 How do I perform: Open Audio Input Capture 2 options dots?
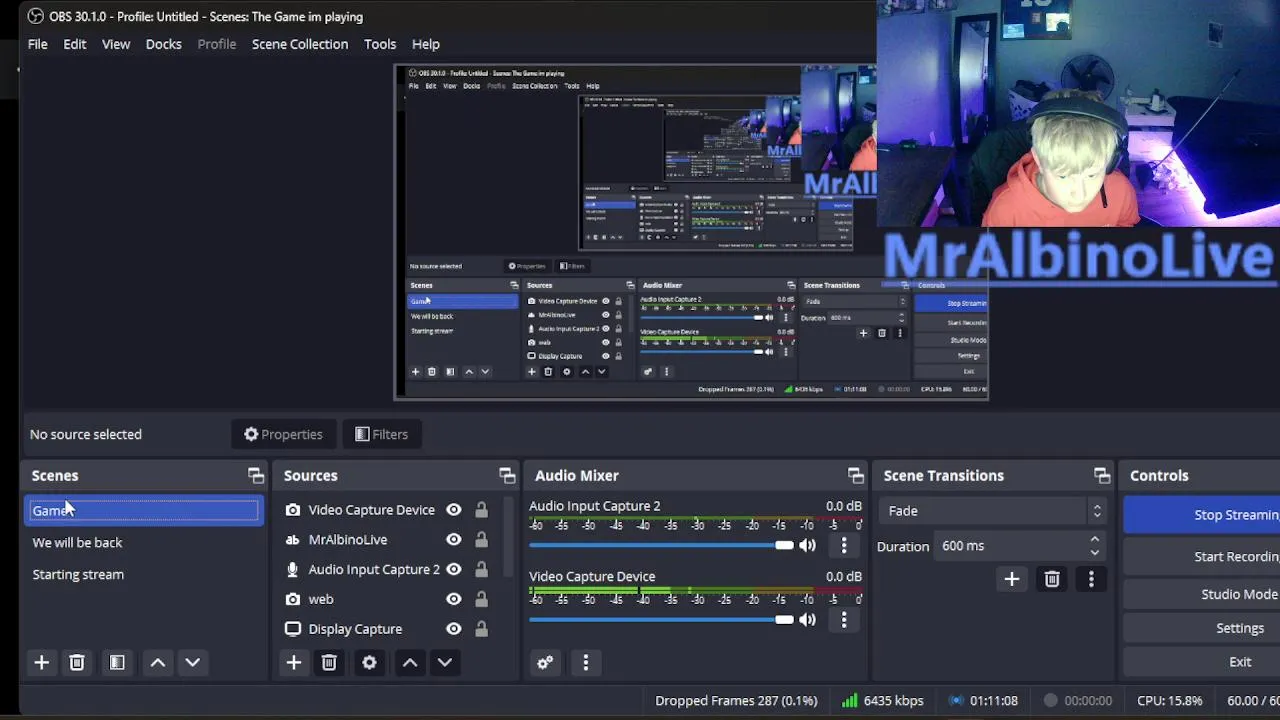pos(844,545)
